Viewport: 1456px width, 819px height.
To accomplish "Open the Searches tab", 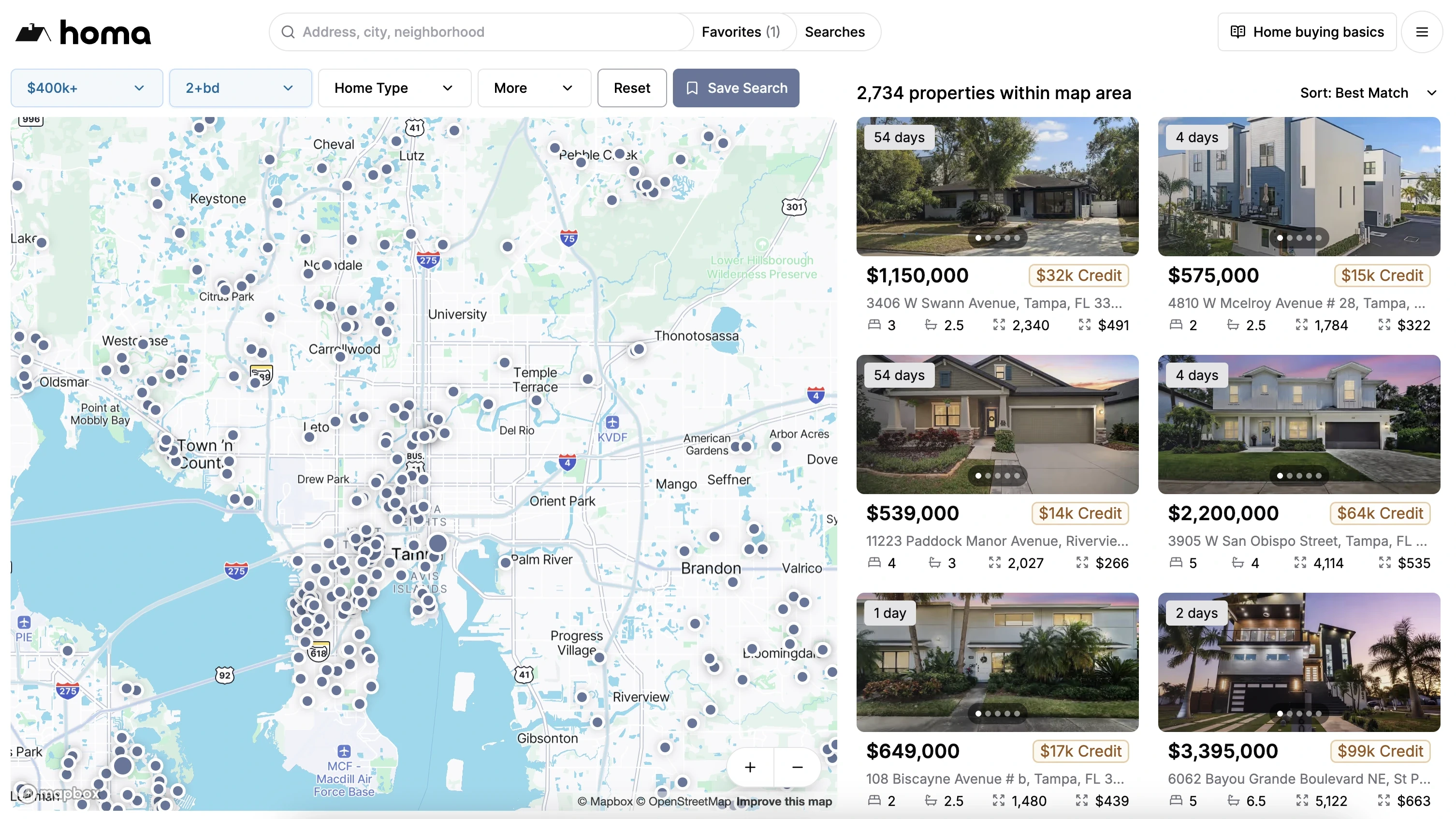I will [x=834, y=32].
